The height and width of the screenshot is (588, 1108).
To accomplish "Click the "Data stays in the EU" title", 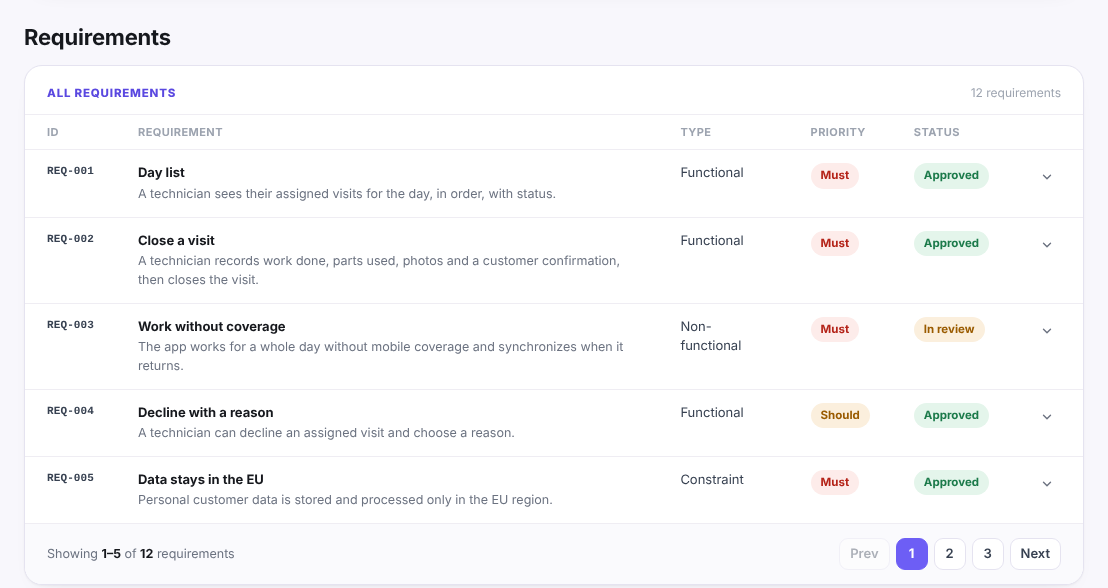I will tap(201, 480).
